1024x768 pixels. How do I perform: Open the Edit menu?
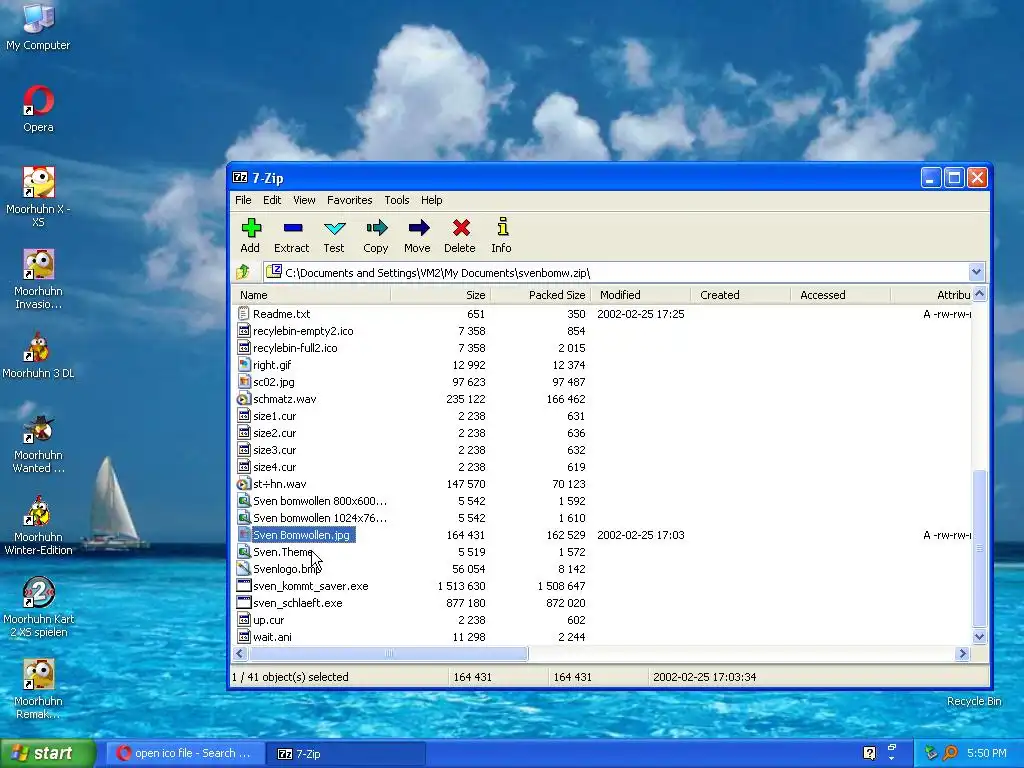coord(272,200)
